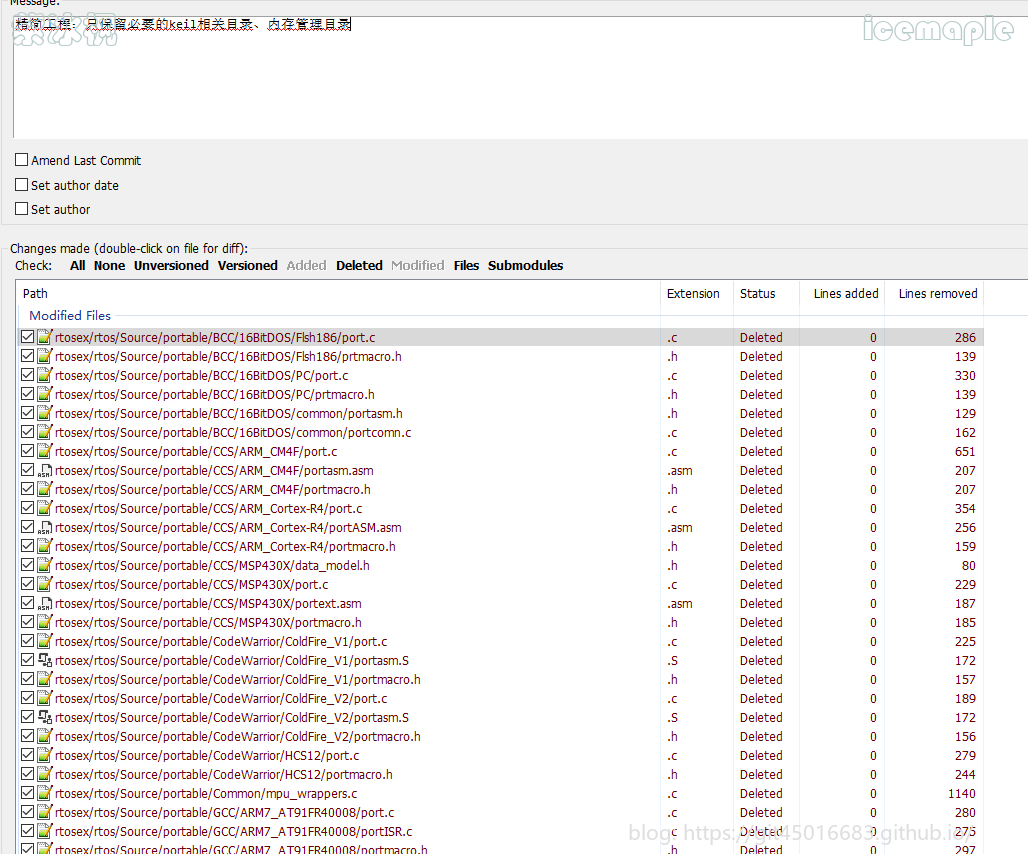Click file icon of ARM_CM4F/port.c row
This screenshot has width=1028, height=854.
pos(45,452)
